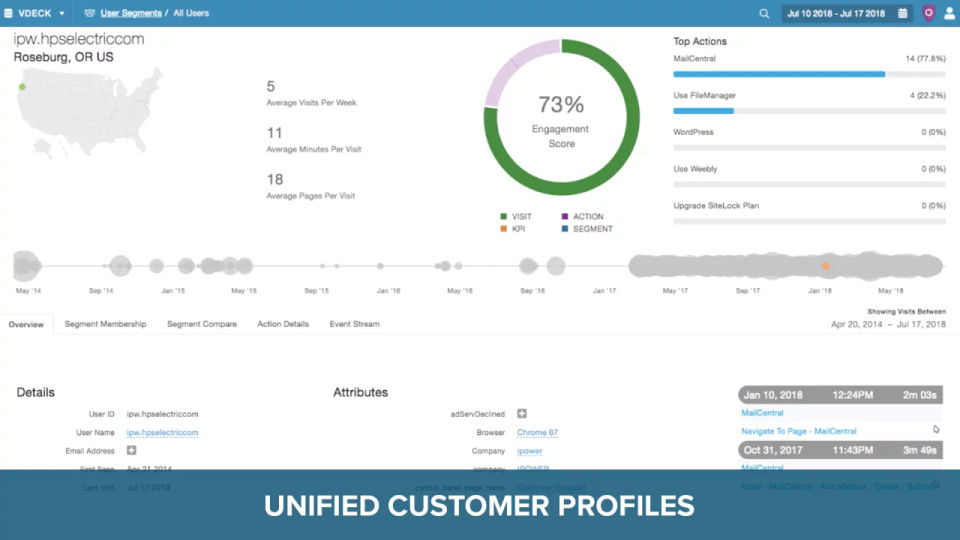Open the Jul 10 2018 - Jul 17 2018 date range

836,13
